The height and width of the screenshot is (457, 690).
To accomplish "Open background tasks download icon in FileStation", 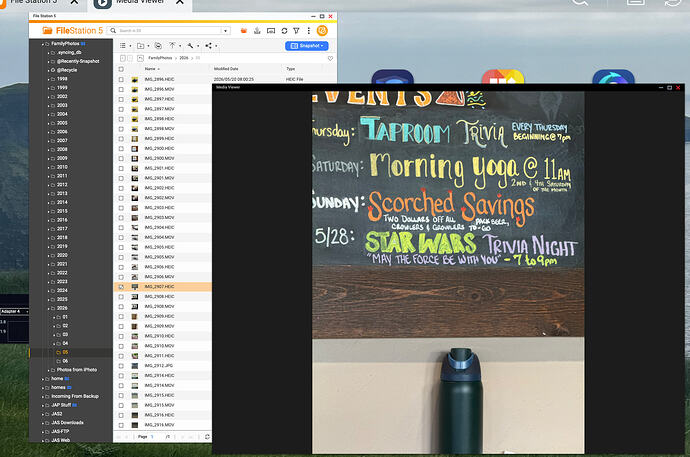I will tap(257, 30).
